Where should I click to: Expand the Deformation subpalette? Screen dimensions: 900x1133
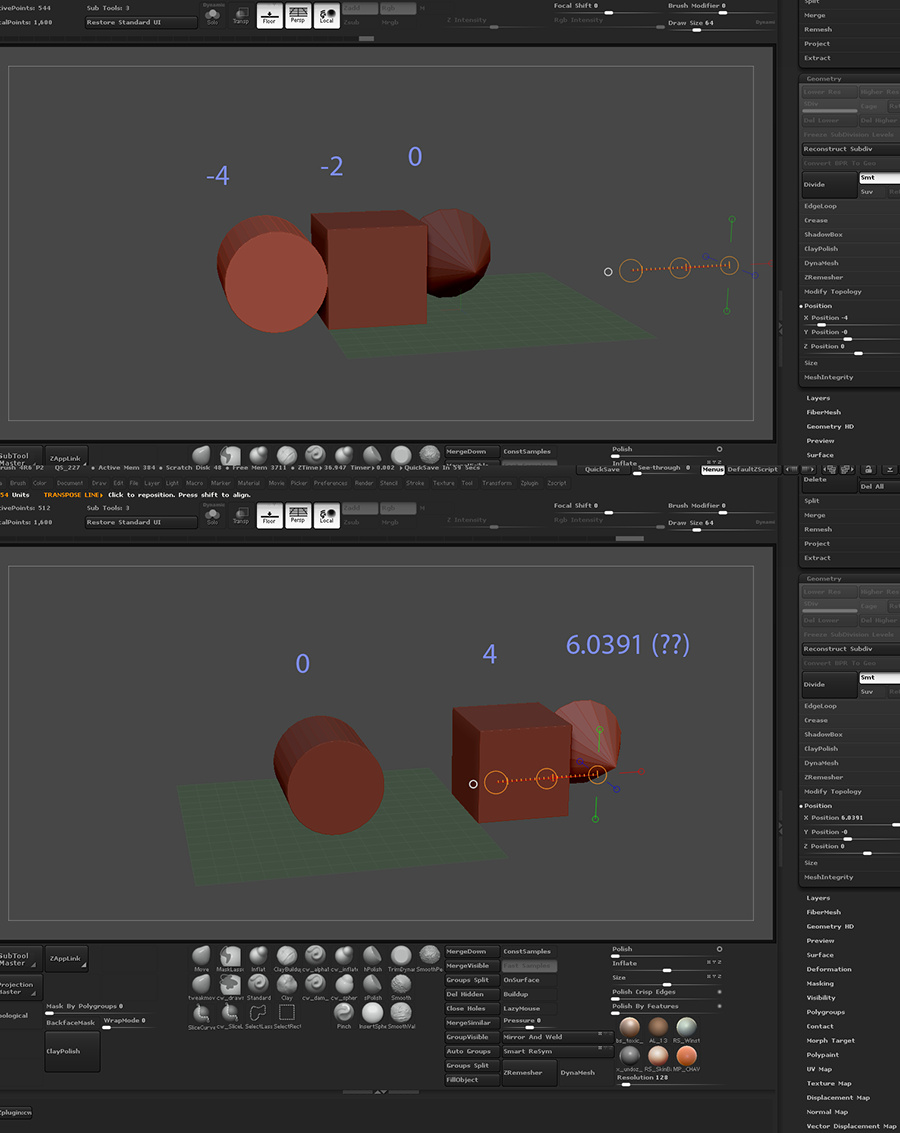click(829, 969)
